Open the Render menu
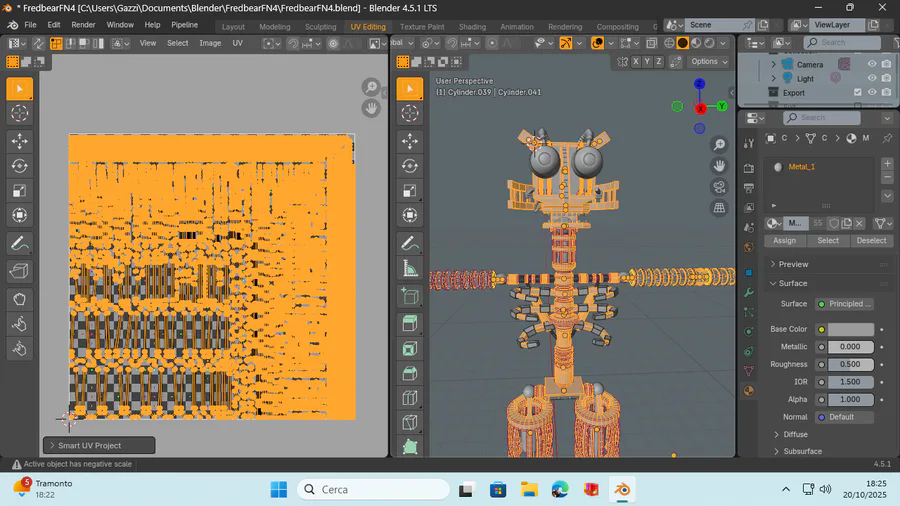900x506 pixels. click(x=83, y=25)
